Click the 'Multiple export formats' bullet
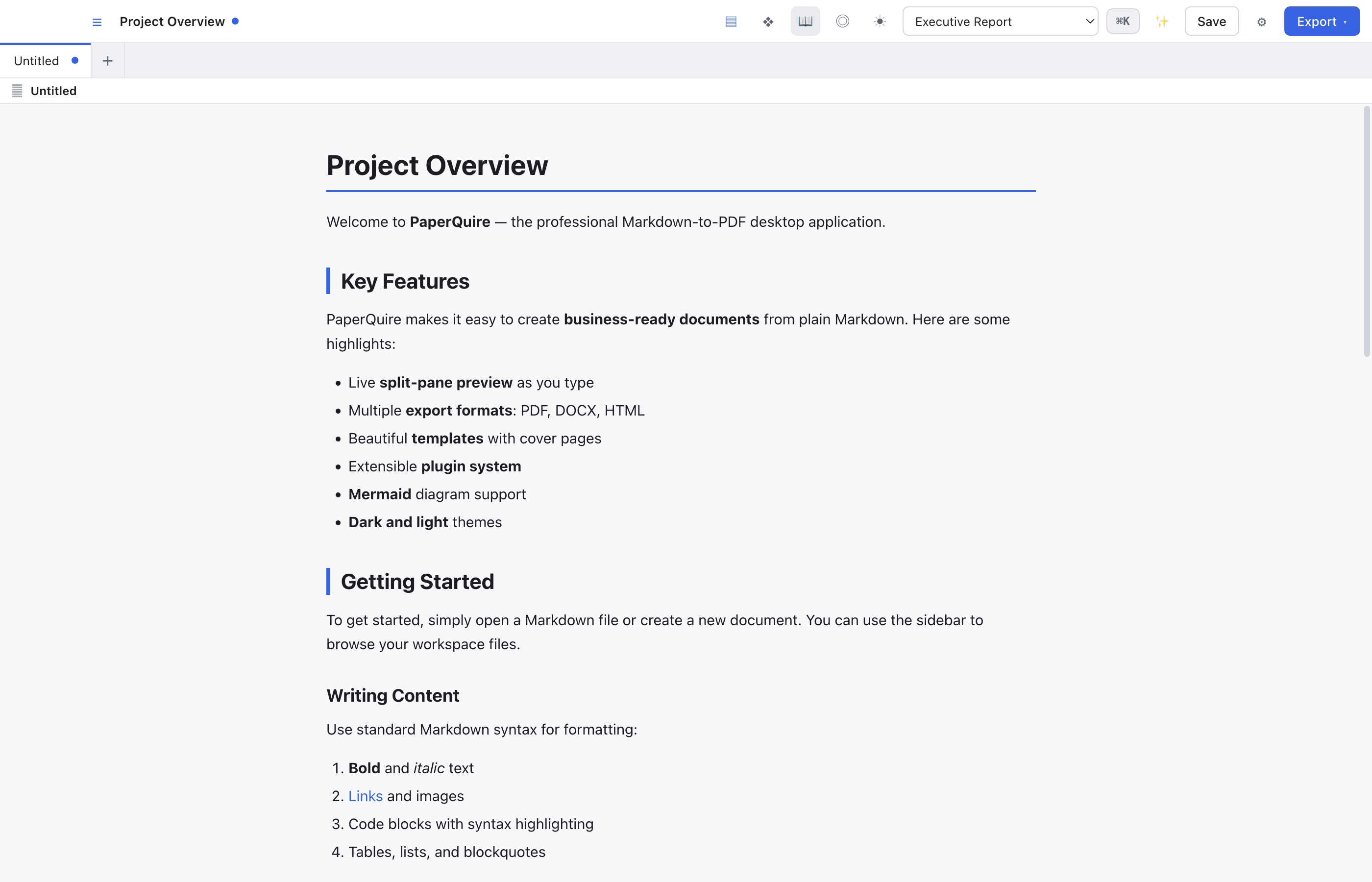 pos(496,411)
